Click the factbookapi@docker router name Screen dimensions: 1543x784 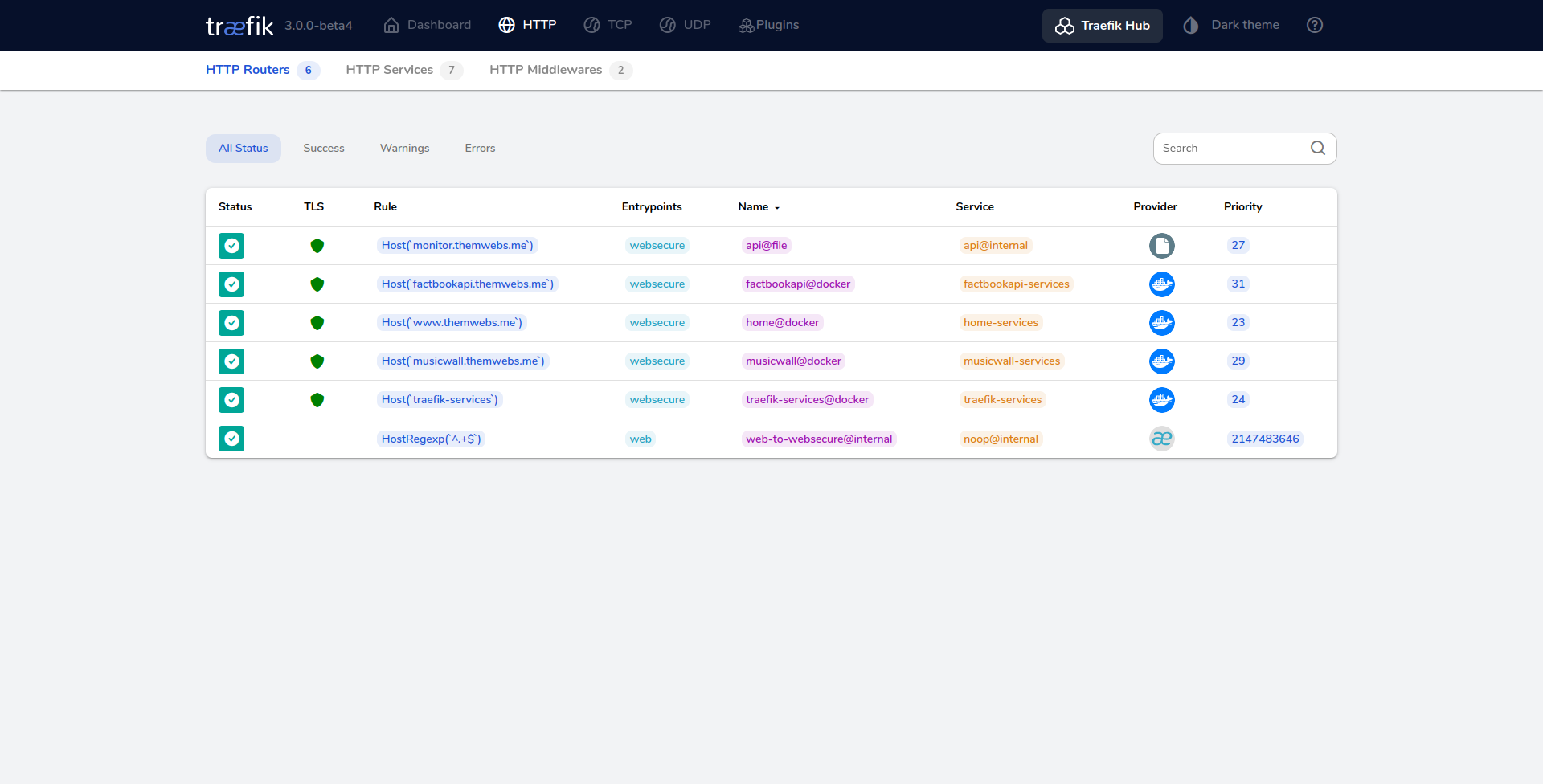coord(798,284)
